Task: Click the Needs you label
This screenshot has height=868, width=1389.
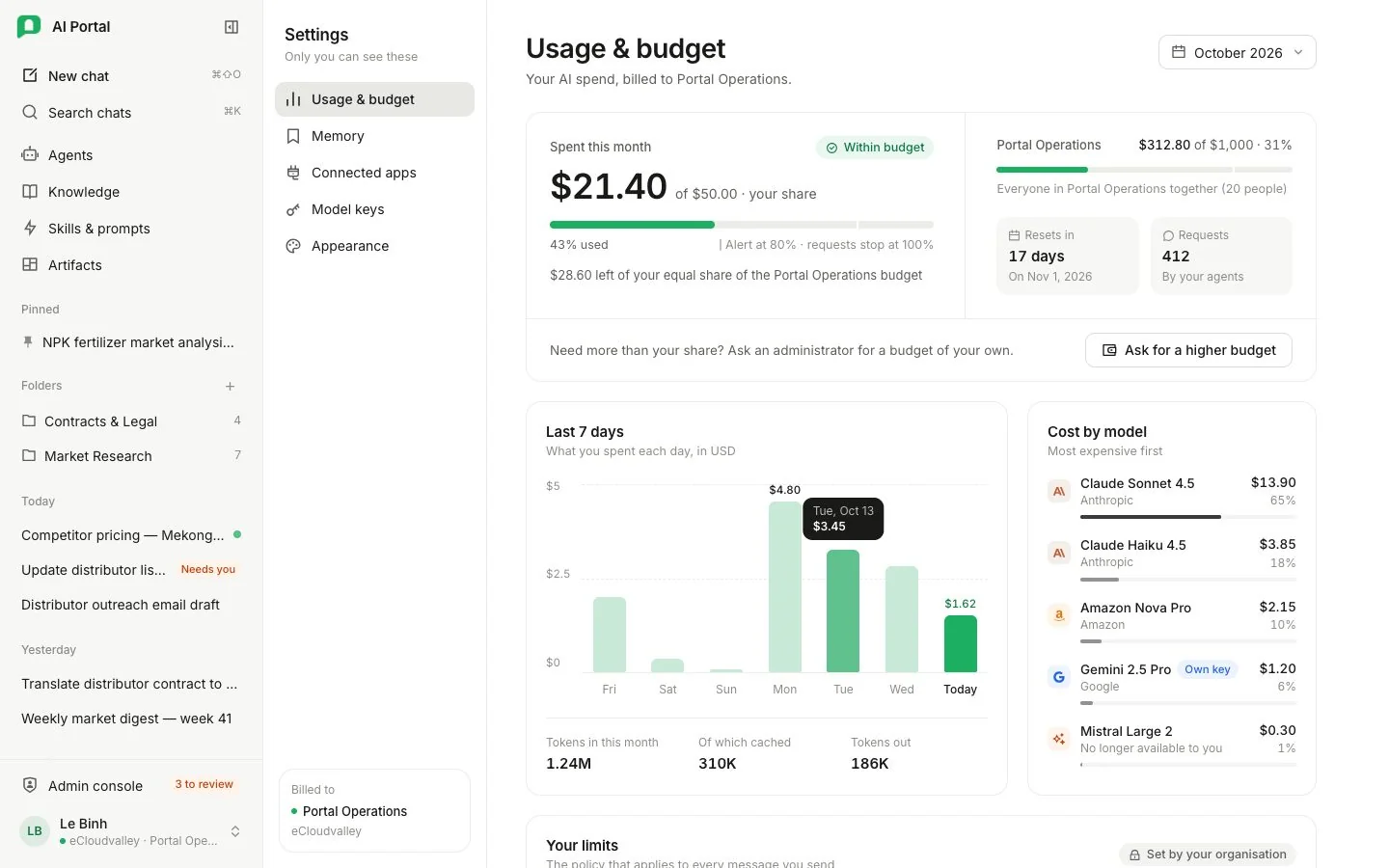Action: click(207, 570)
